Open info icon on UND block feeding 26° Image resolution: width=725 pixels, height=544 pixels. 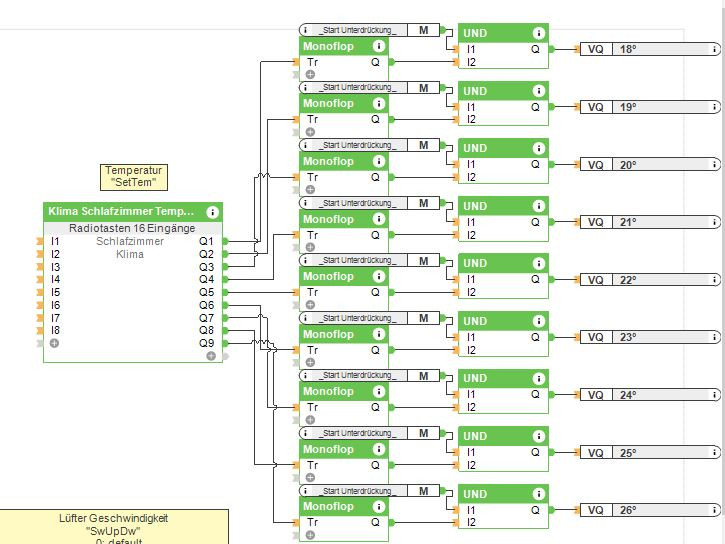pyautogui.click(x=538, y=494)
